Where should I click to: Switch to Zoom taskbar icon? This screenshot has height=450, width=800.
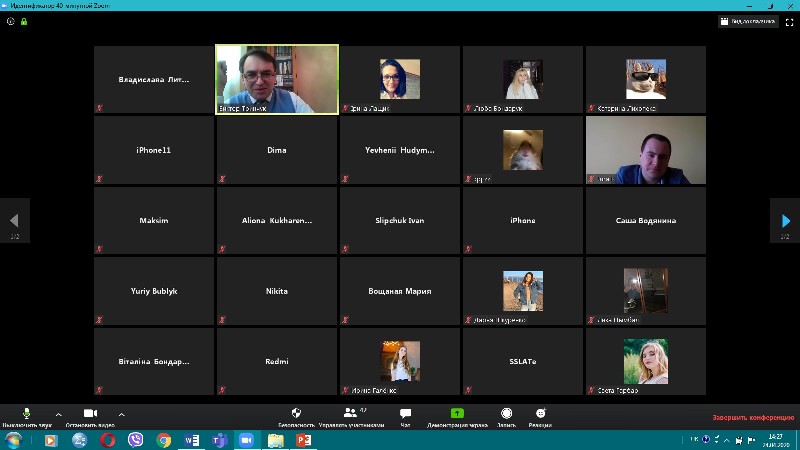[x=247, y=440]
